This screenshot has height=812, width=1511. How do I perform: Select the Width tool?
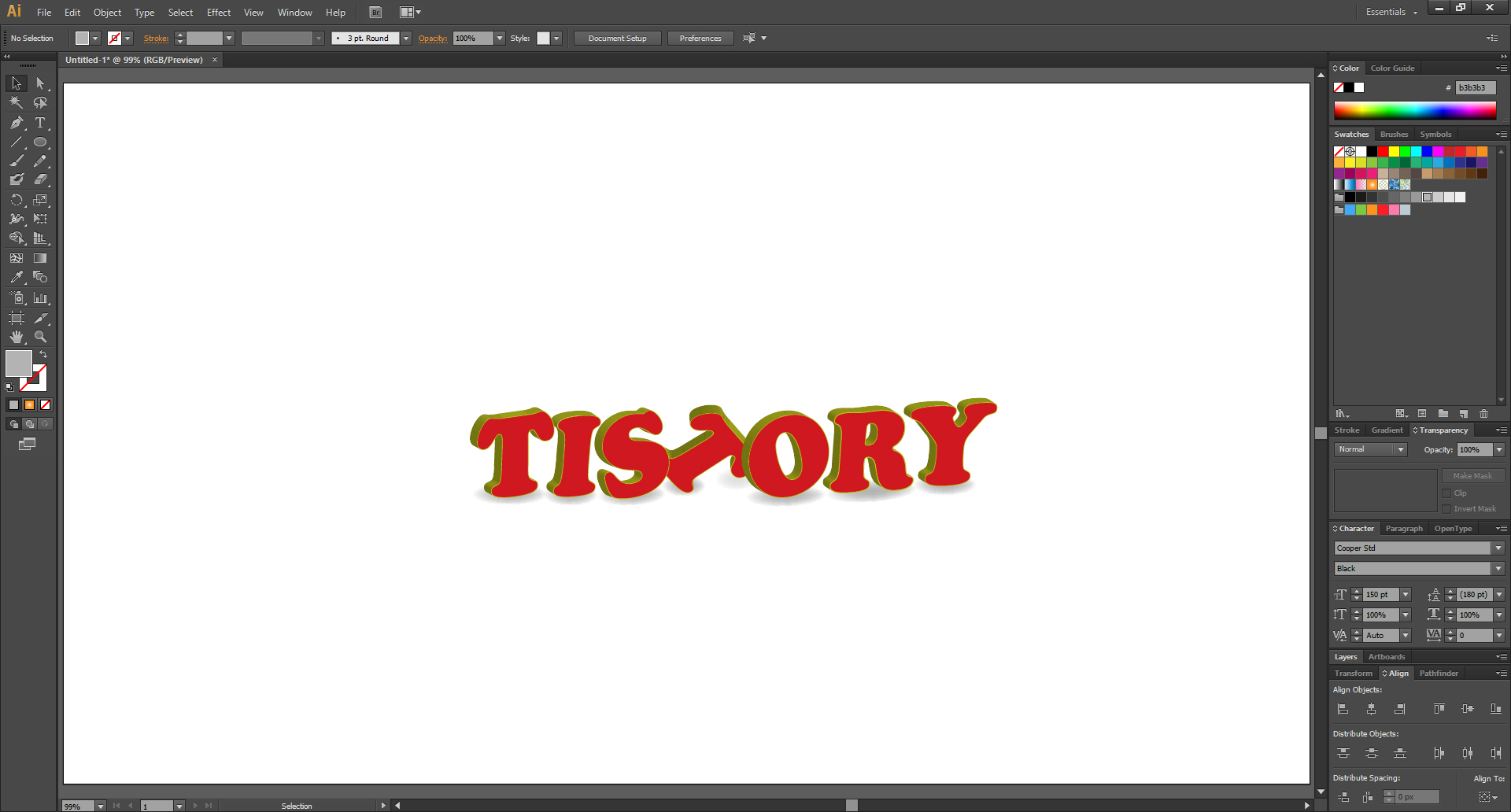pyautogui.click(x=17, y=220)
